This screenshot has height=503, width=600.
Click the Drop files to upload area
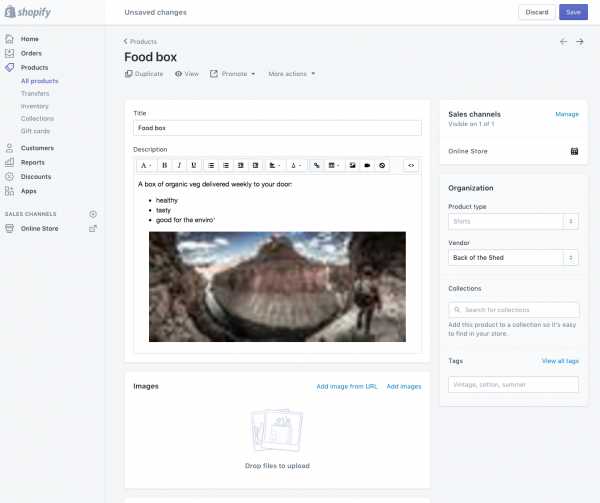point(277,439)
